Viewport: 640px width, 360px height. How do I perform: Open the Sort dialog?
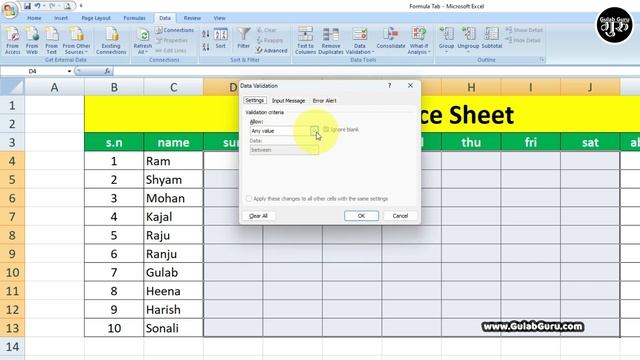coord(220,39)
